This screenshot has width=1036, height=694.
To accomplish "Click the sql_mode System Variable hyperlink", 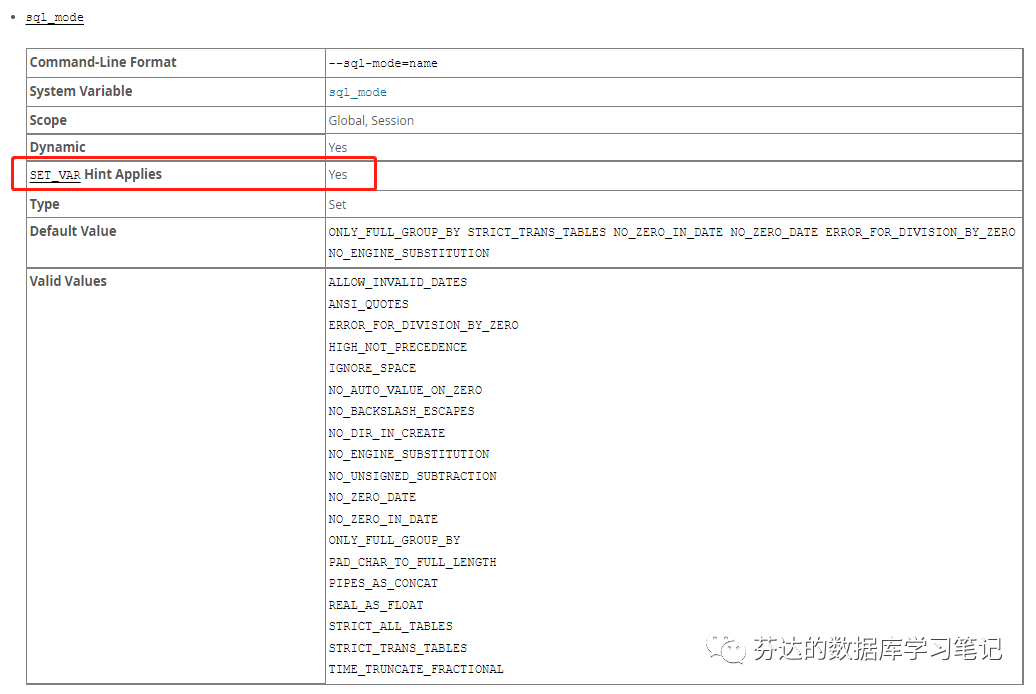I will tap(357, 91).
